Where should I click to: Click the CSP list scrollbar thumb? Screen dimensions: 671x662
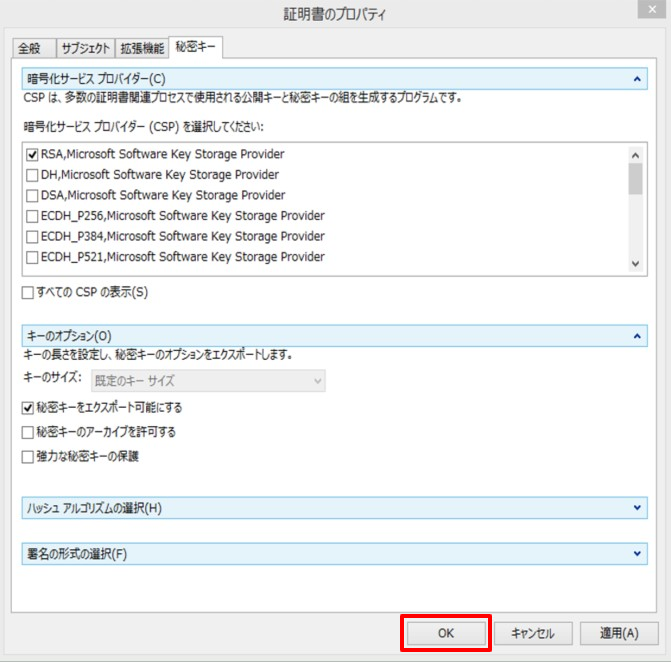635,179
